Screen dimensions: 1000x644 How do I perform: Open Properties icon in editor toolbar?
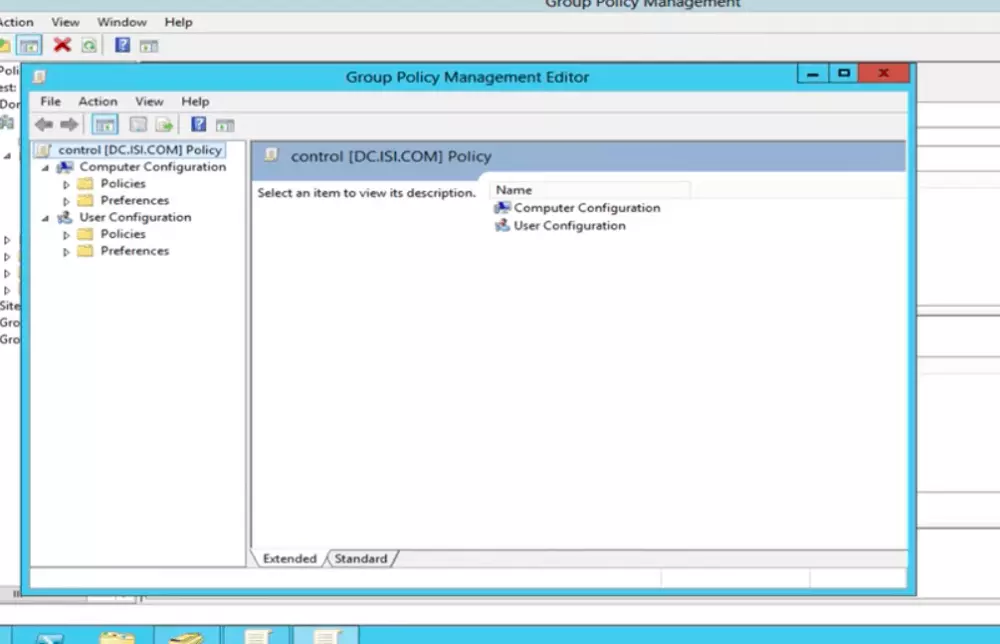[x=138, y=125]
